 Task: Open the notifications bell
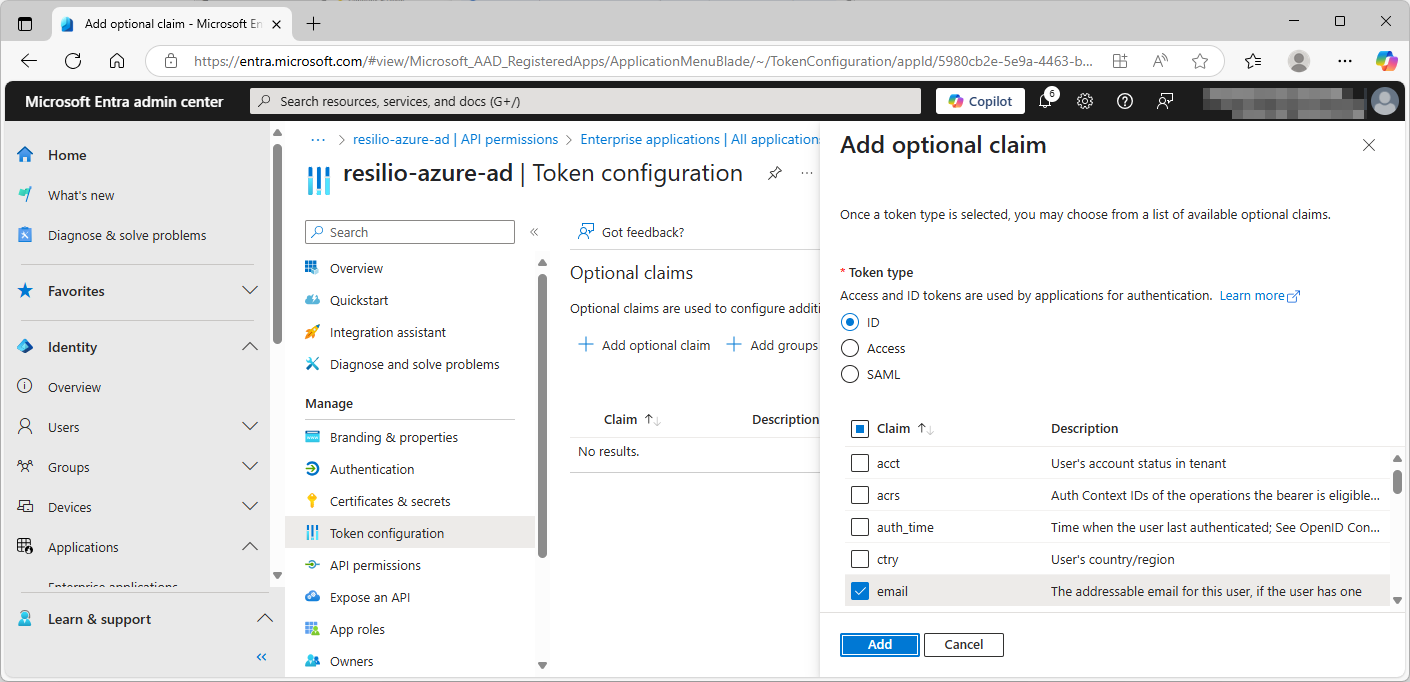click(x=1044, y=101)
